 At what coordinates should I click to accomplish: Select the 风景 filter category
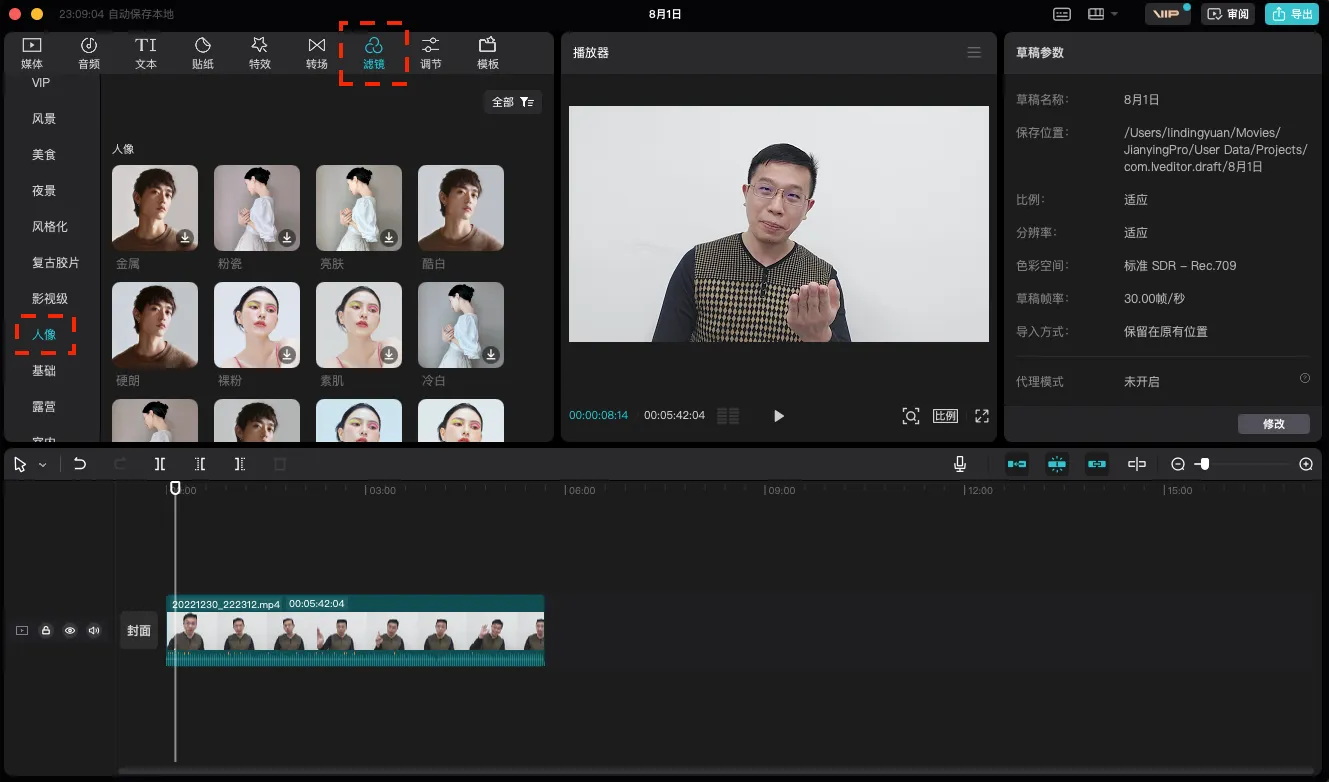pos(44,119)
